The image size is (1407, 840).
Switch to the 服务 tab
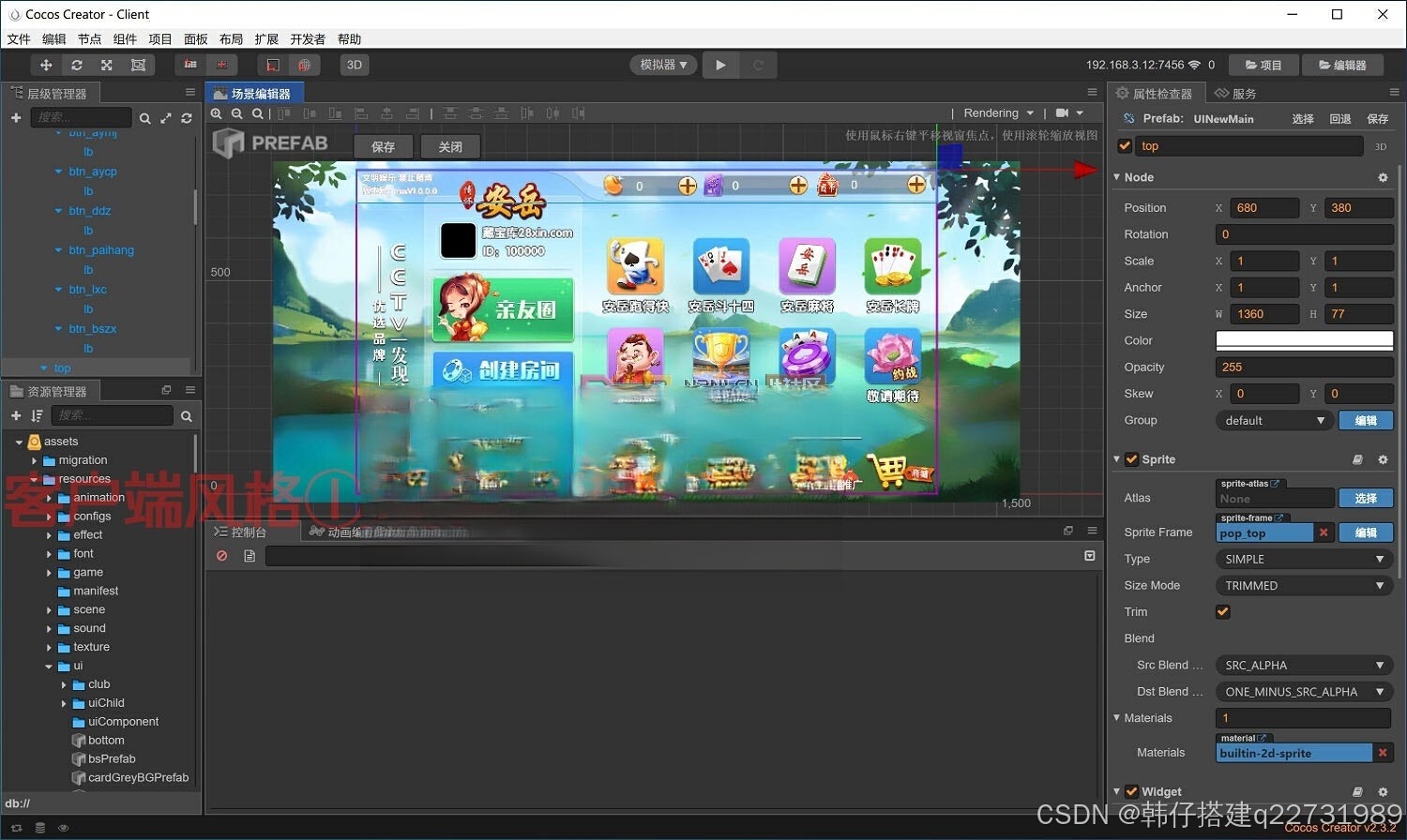[x=1235, y=93]
